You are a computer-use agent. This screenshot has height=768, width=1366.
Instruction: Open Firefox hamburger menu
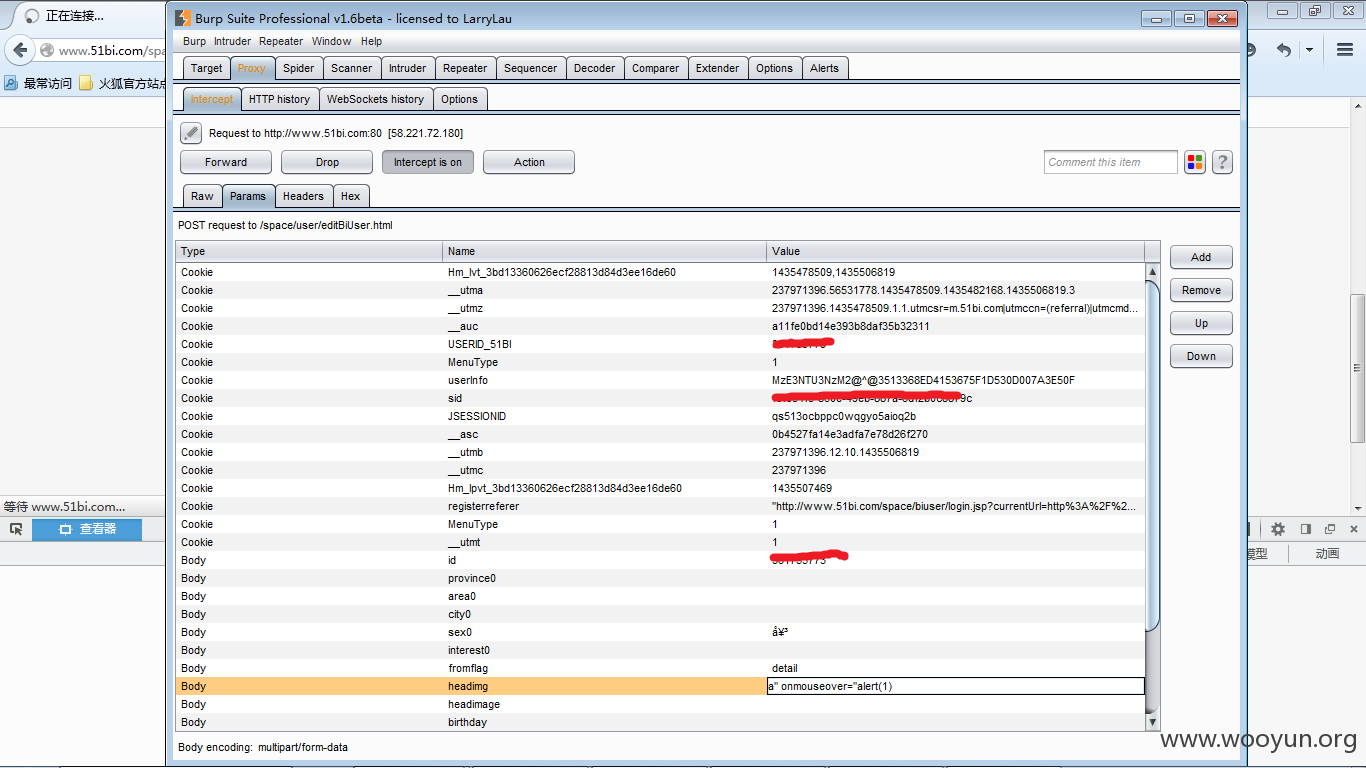(x=1345, y=50)
